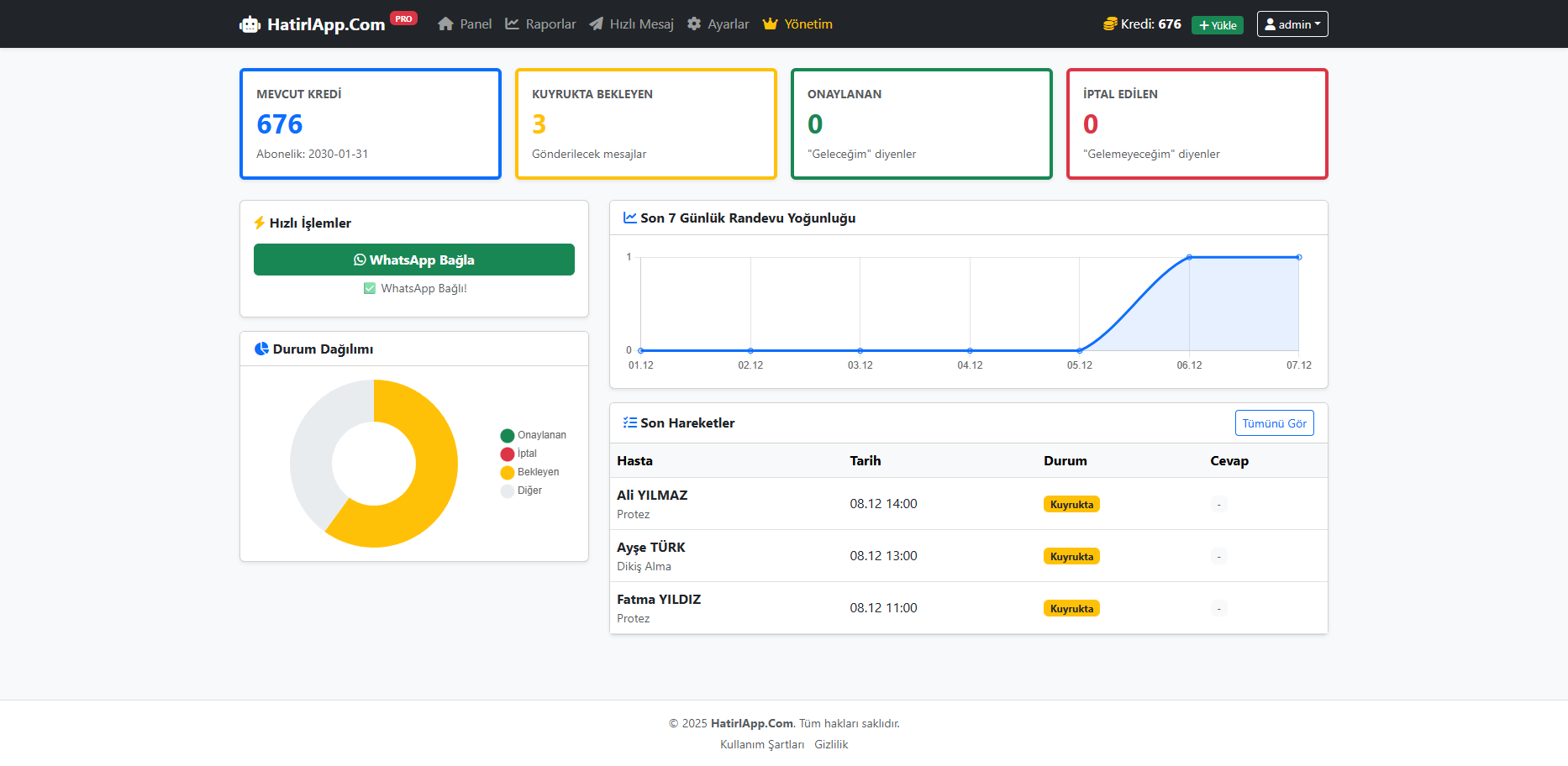Click the Yönetim crown icon
The width and height of the screenshot is (1568, 766).
(x=771, y=24)
